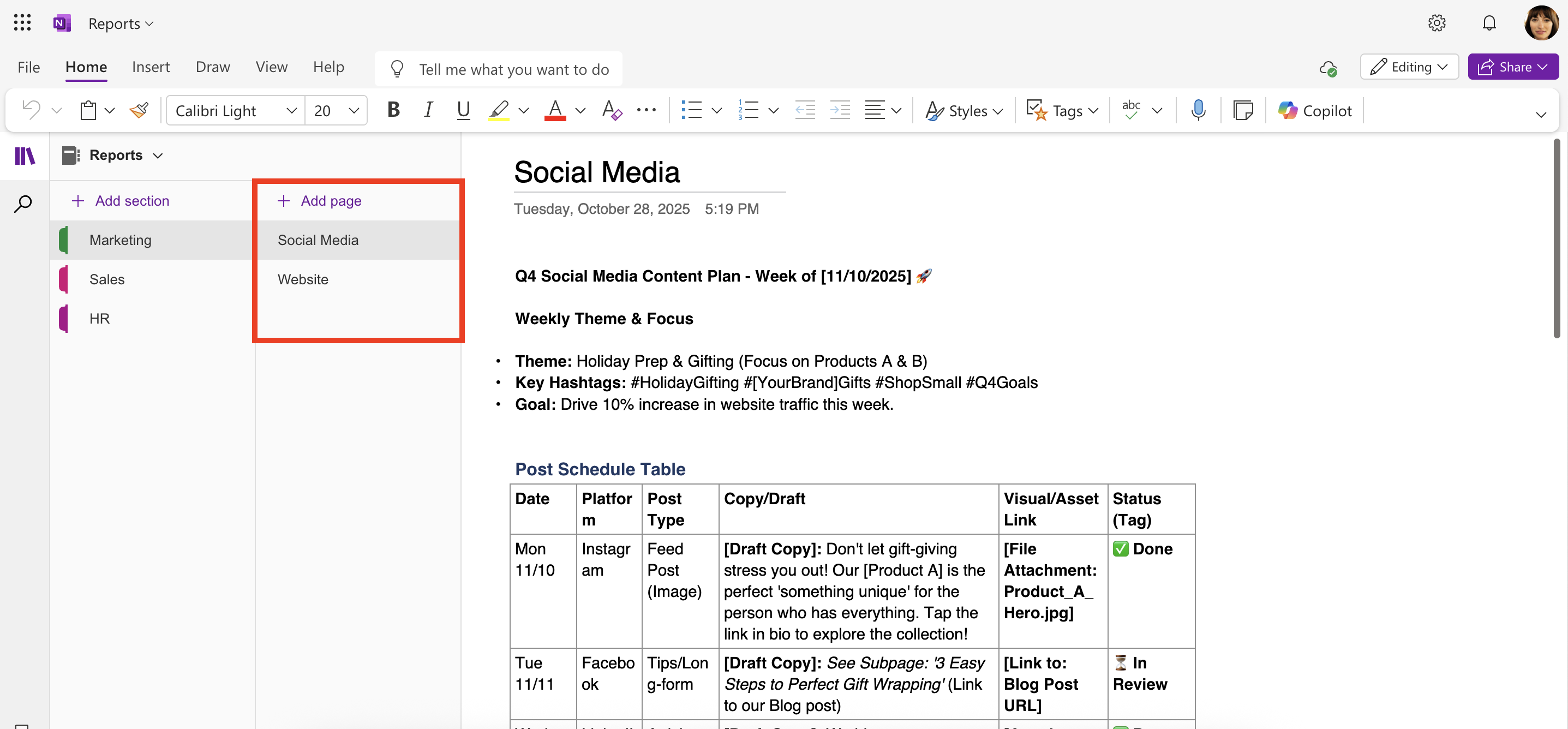1568x729 pixels.
Task: Toggle italic formatting
Action: (428, 110)
